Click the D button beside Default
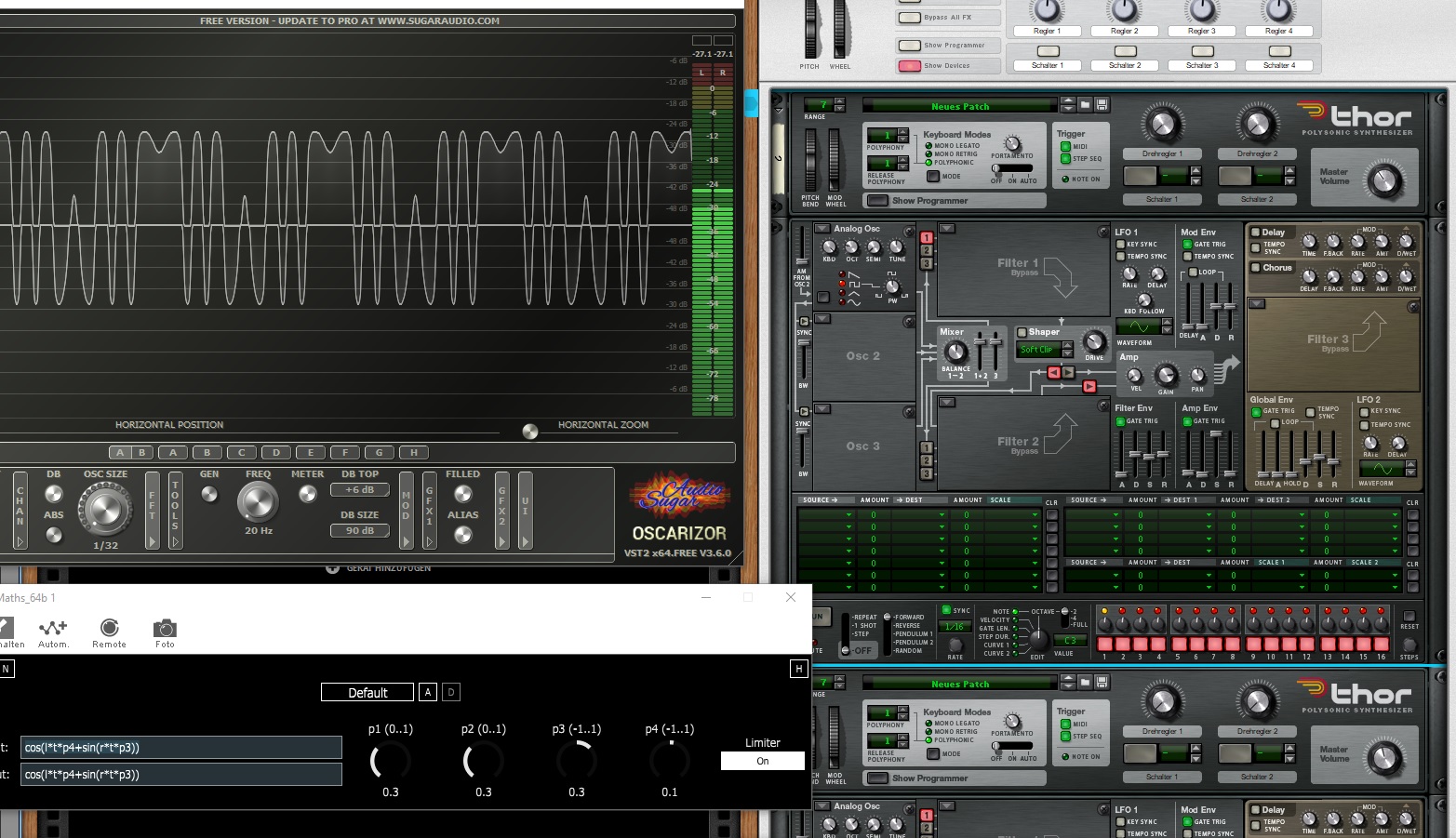1456x838 pixels. (x=451, y=692)
